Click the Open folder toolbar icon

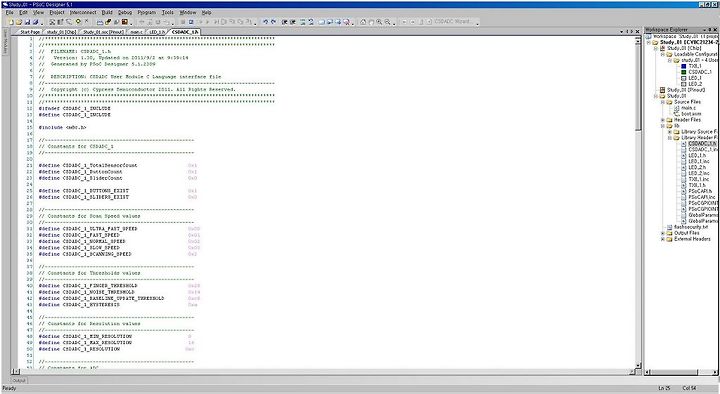19,22
